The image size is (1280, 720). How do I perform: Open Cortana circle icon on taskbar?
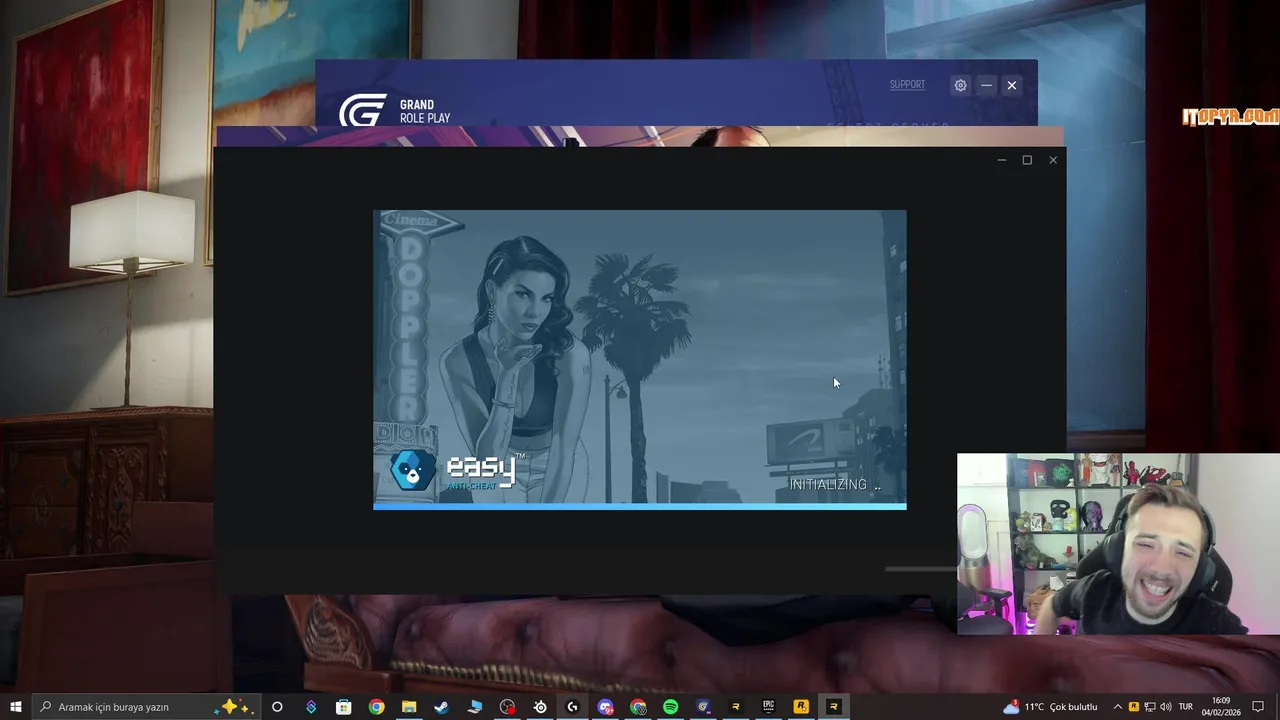coord(277,707)
